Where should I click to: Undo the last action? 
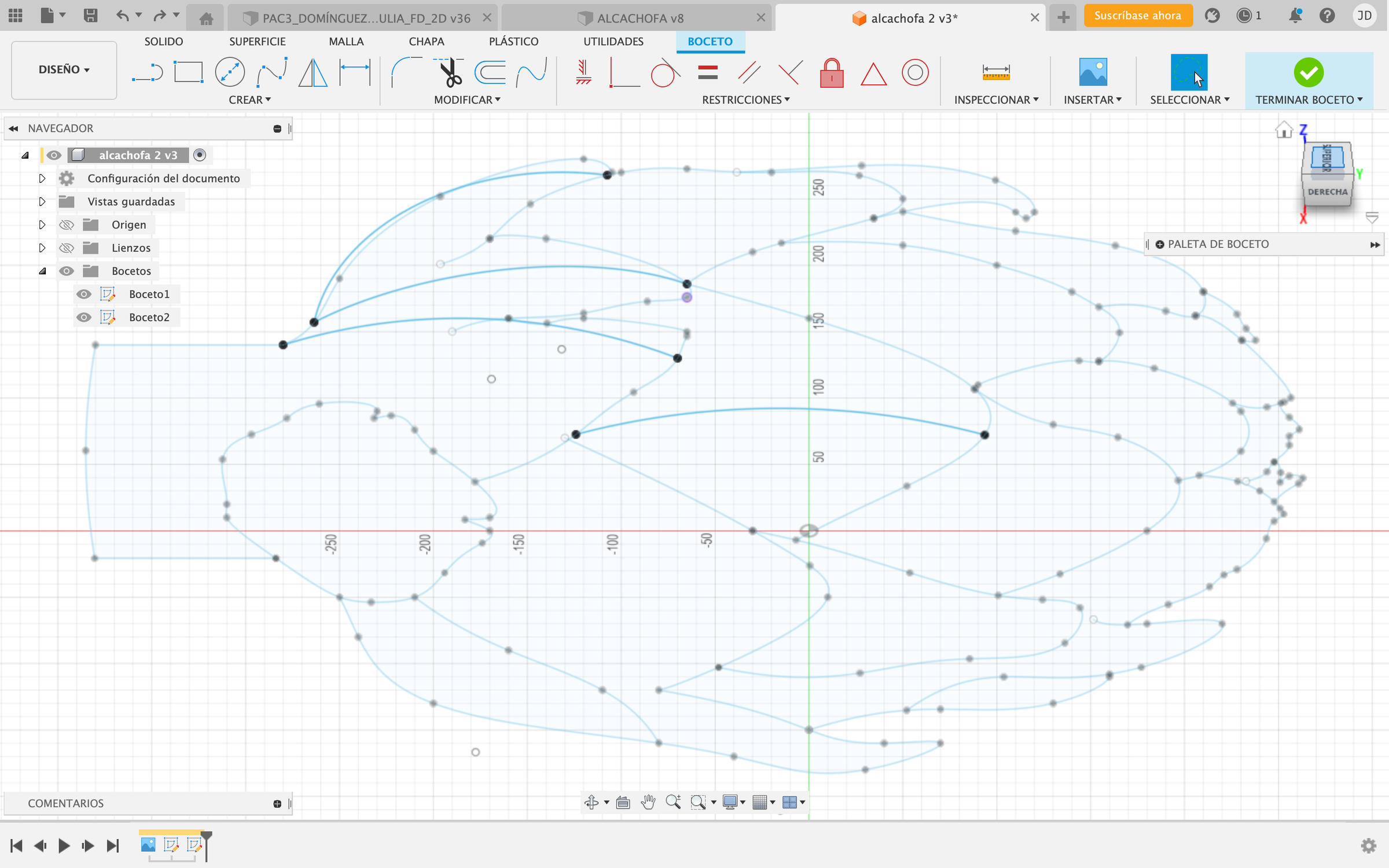click(x=122, y=16)
